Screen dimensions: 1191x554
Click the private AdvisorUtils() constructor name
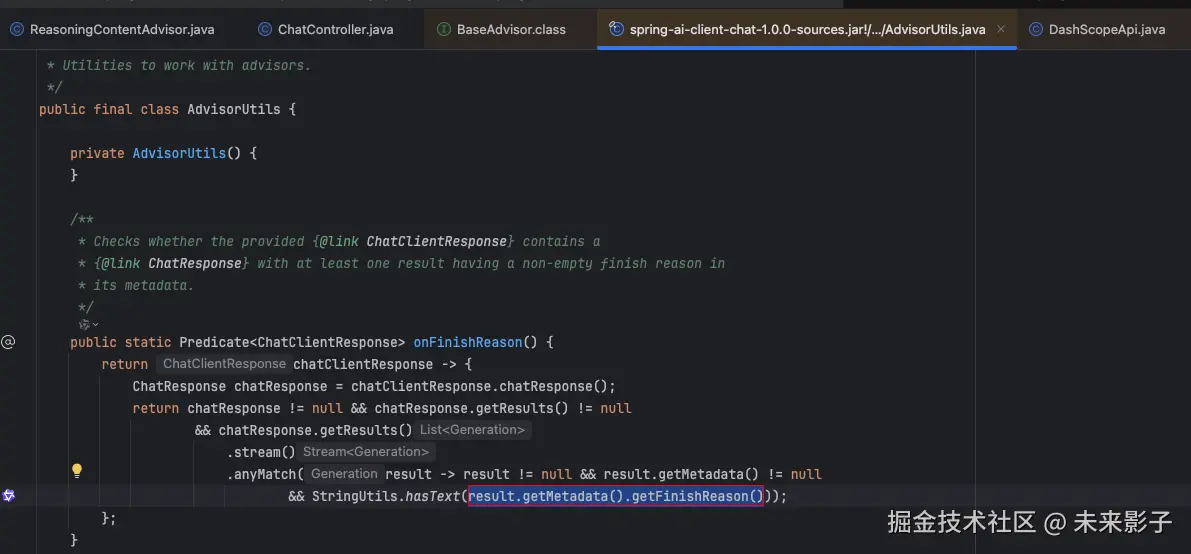(x=179, y=153)
